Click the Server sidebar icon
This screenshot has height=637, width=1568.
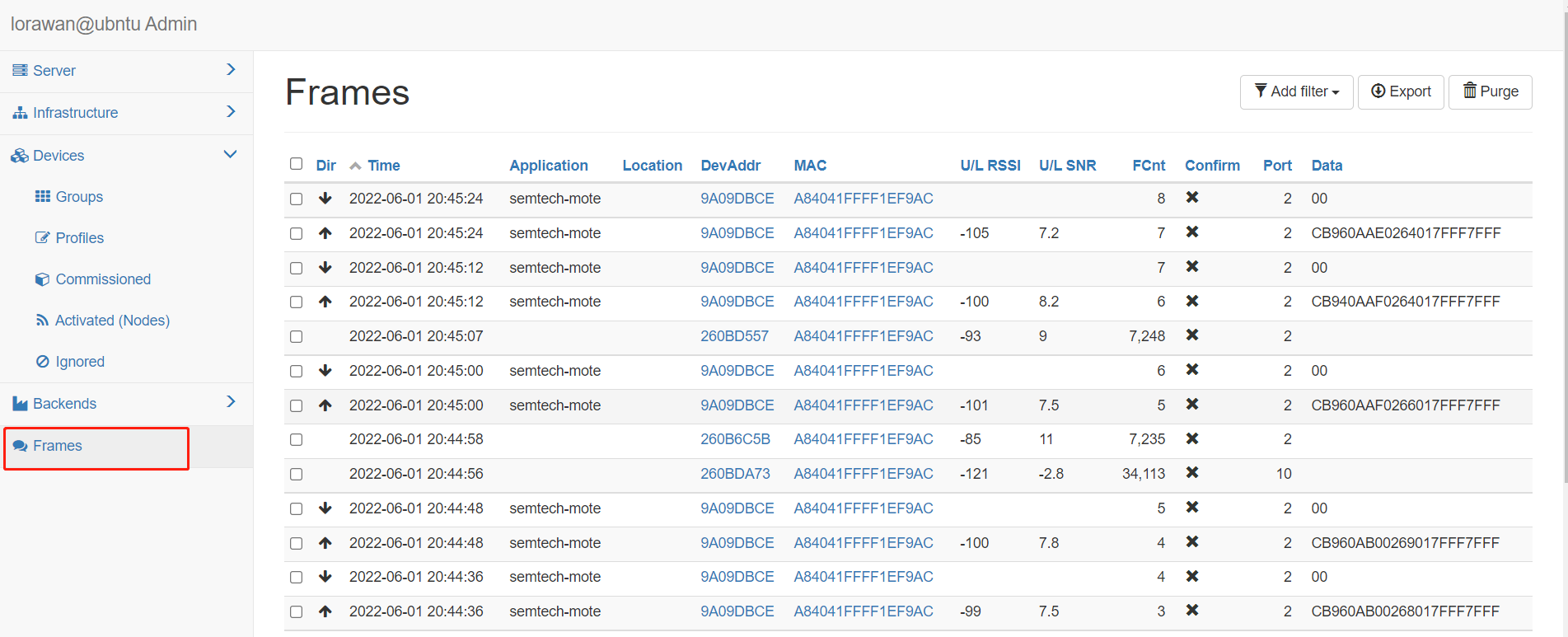pyautogui.click(x=20, y=71)
